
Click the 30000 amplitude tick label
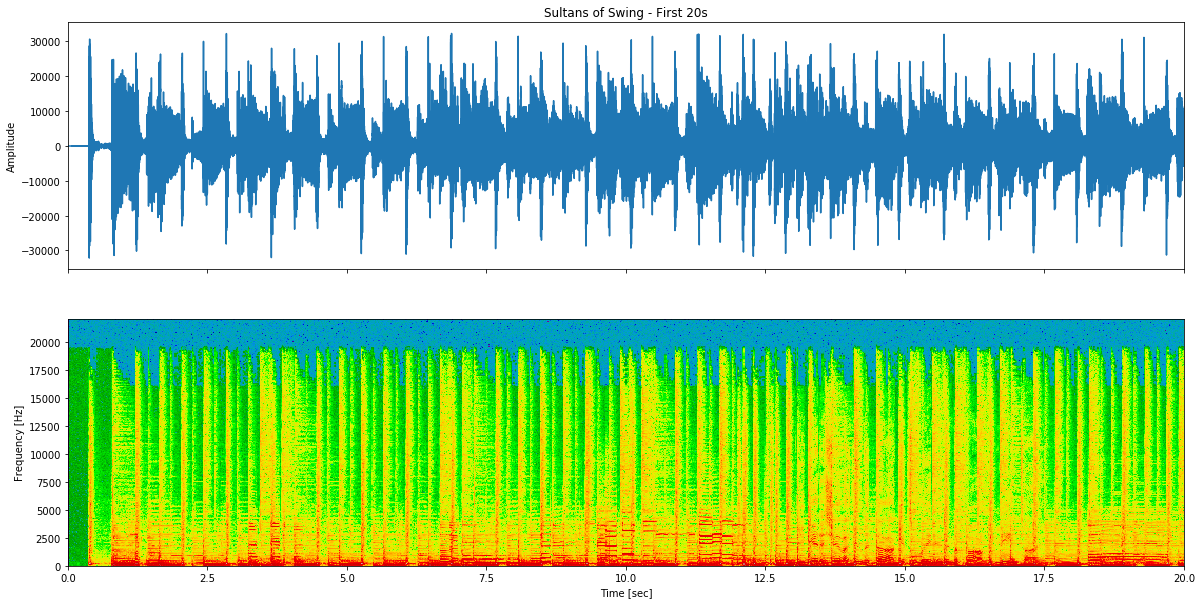(44, 42)
